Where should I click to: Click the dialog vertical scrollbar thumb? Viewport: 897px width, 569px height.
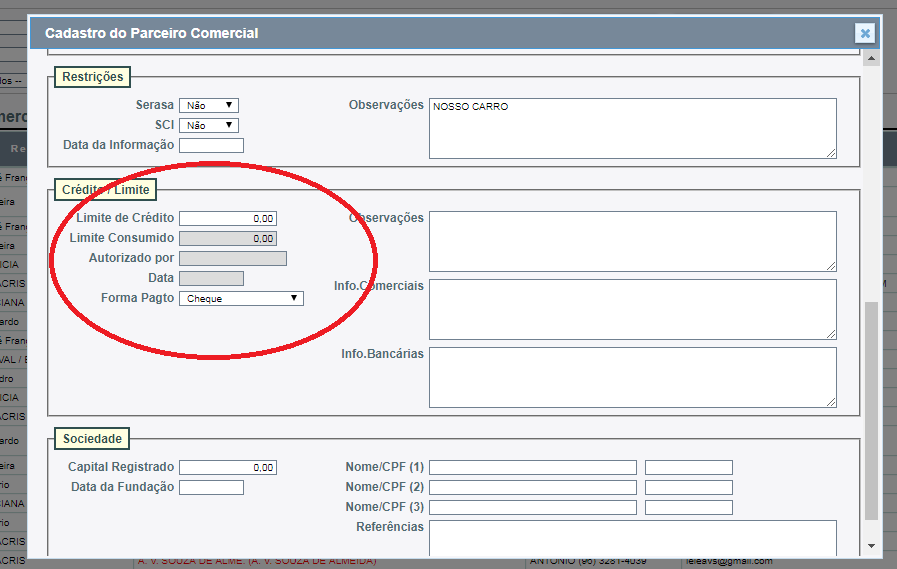coord(871,410)
